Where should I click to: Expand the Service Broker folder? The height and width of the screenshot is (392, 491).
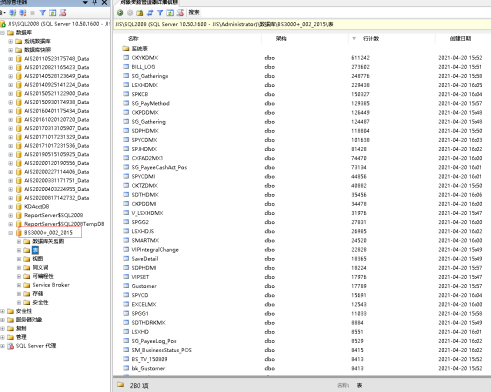[x=19, y=285]
